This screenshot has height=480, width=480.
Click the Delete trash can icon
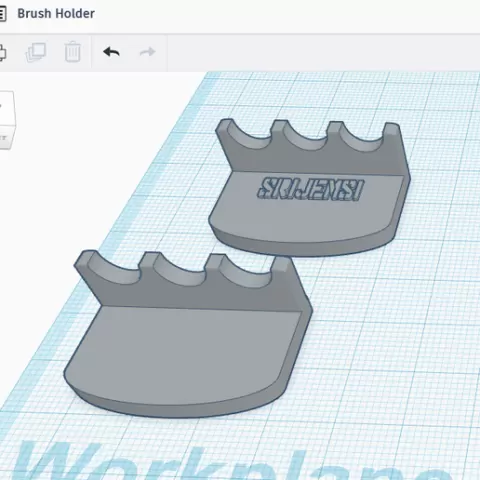tap(72, 52)
